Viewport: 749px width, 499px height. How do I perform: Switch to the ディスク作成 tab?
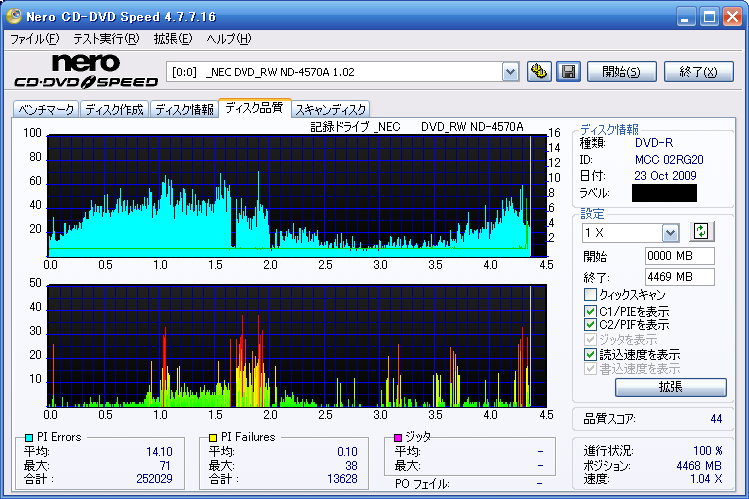coord(115,109)
